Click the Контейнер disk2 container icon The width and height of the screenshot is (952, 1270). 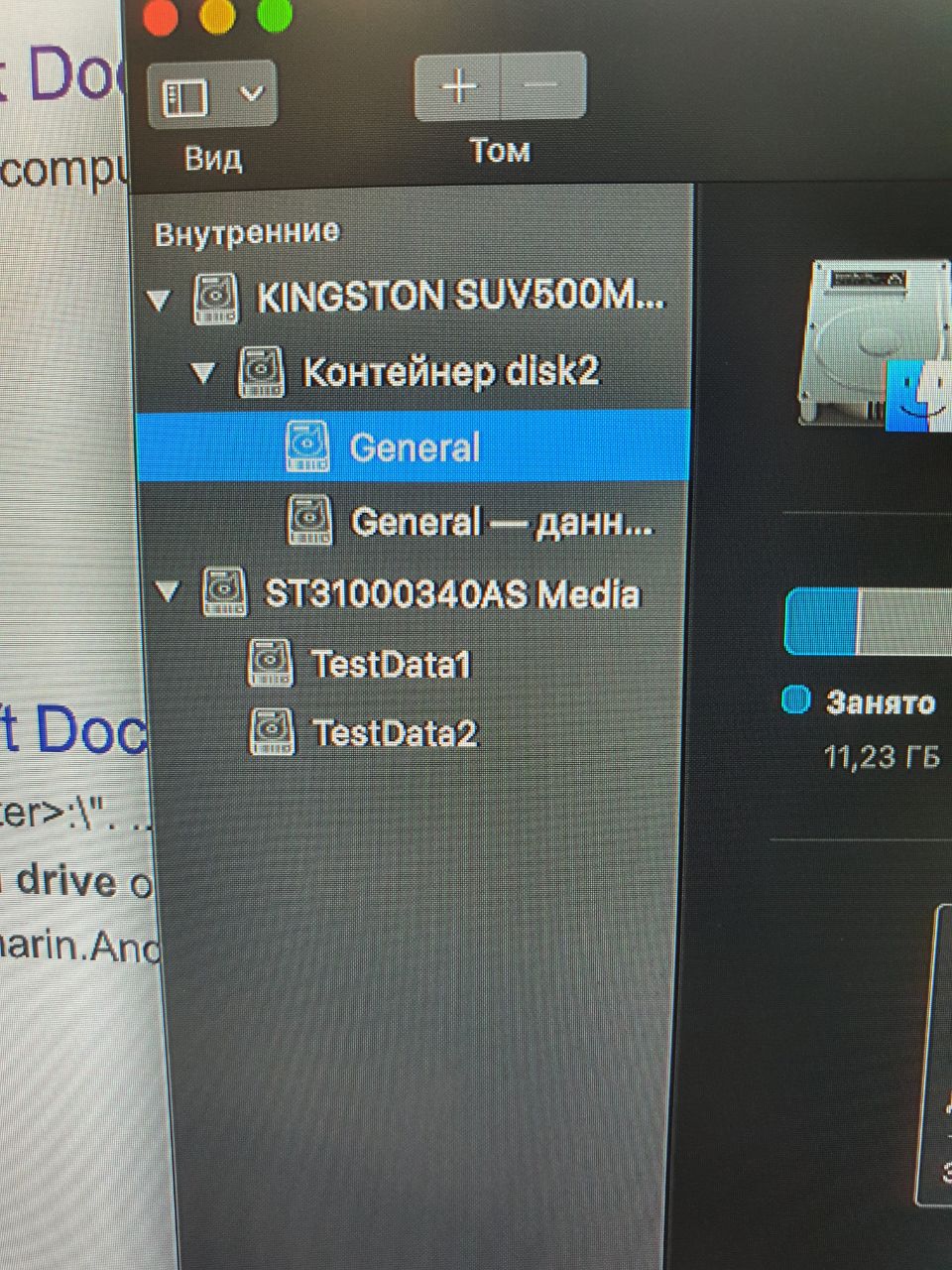(262, 372)
